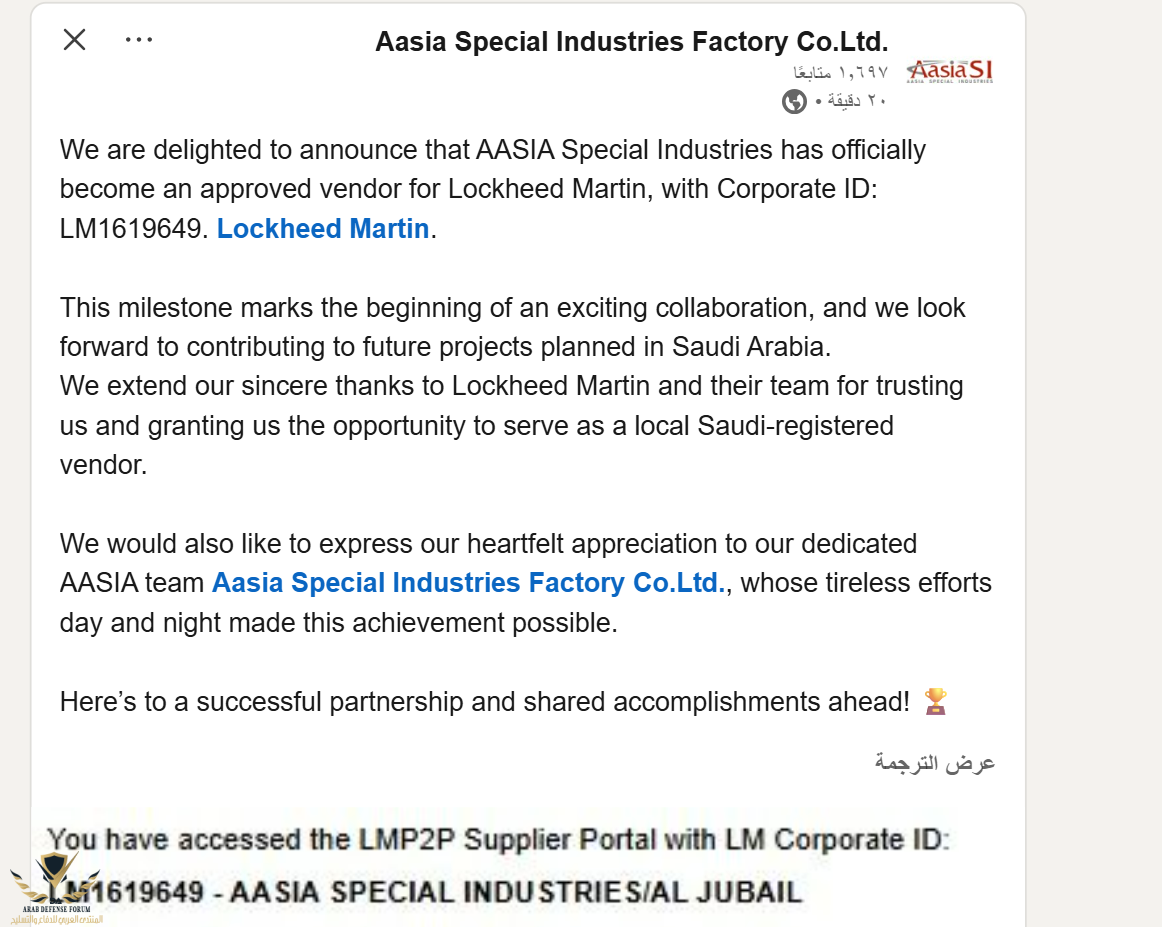Click the Arabic followers count text

(840, 72)
